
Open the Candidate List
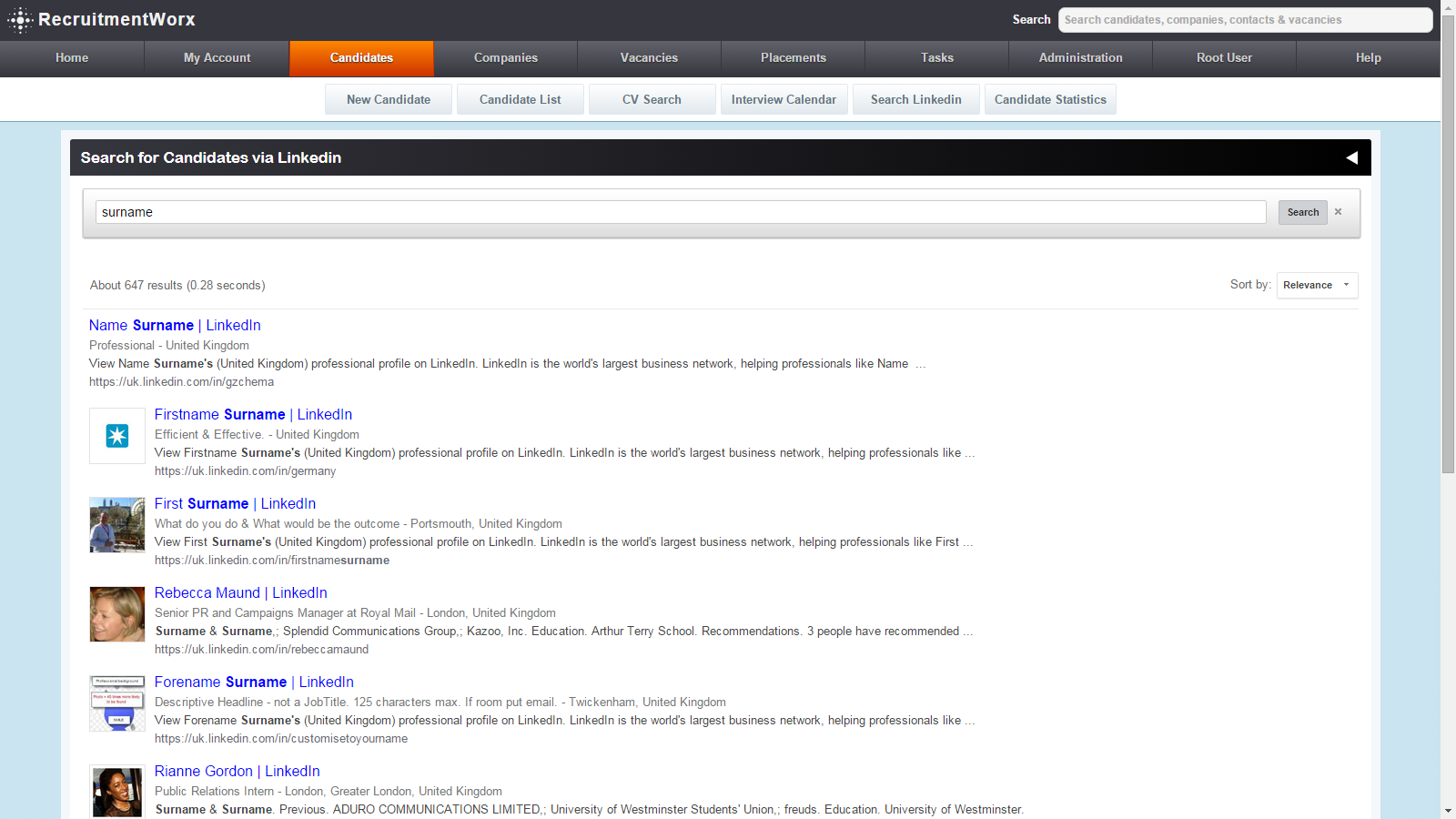click(521, 99)
